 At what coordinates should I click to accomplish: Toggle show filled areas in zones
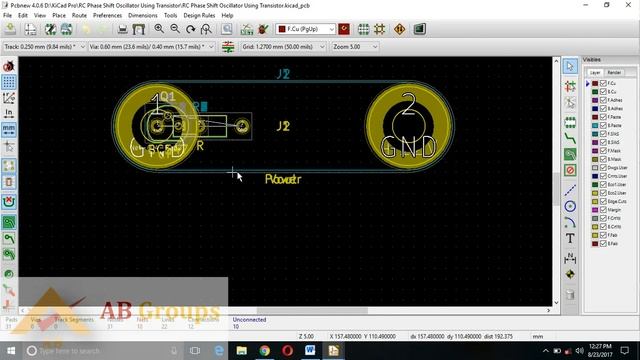tap(9, 222)
